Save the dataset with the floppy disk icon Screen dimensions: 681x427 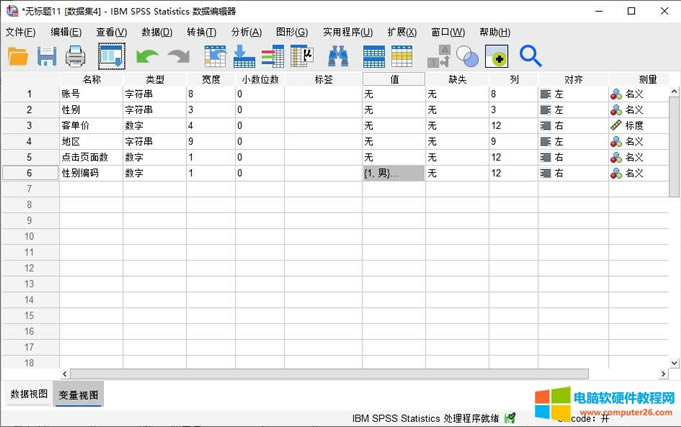[x=47, y=57]
